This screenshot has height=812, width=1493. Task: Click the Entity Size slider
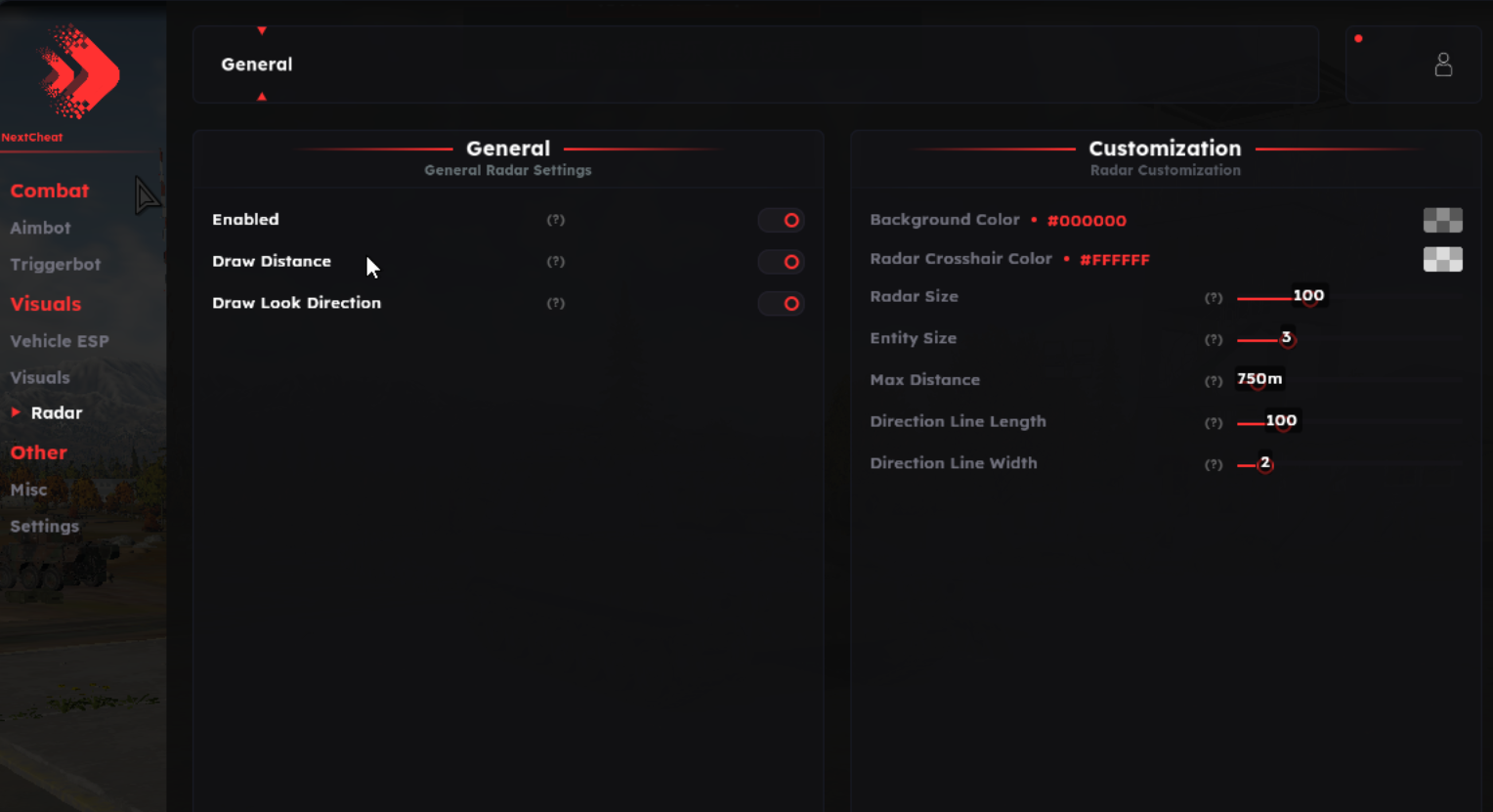(x=1349, y=339)
